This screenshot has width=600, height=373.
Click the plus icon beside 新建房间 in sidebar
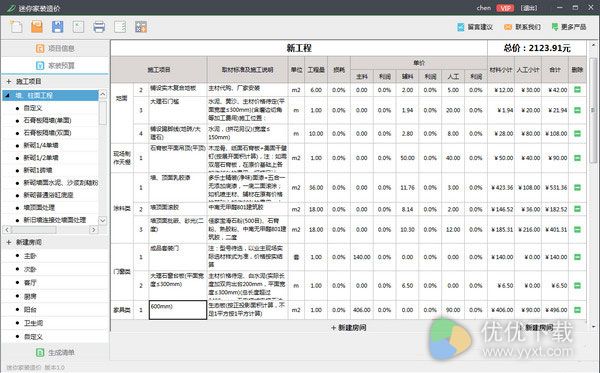[x=9, y=242]
